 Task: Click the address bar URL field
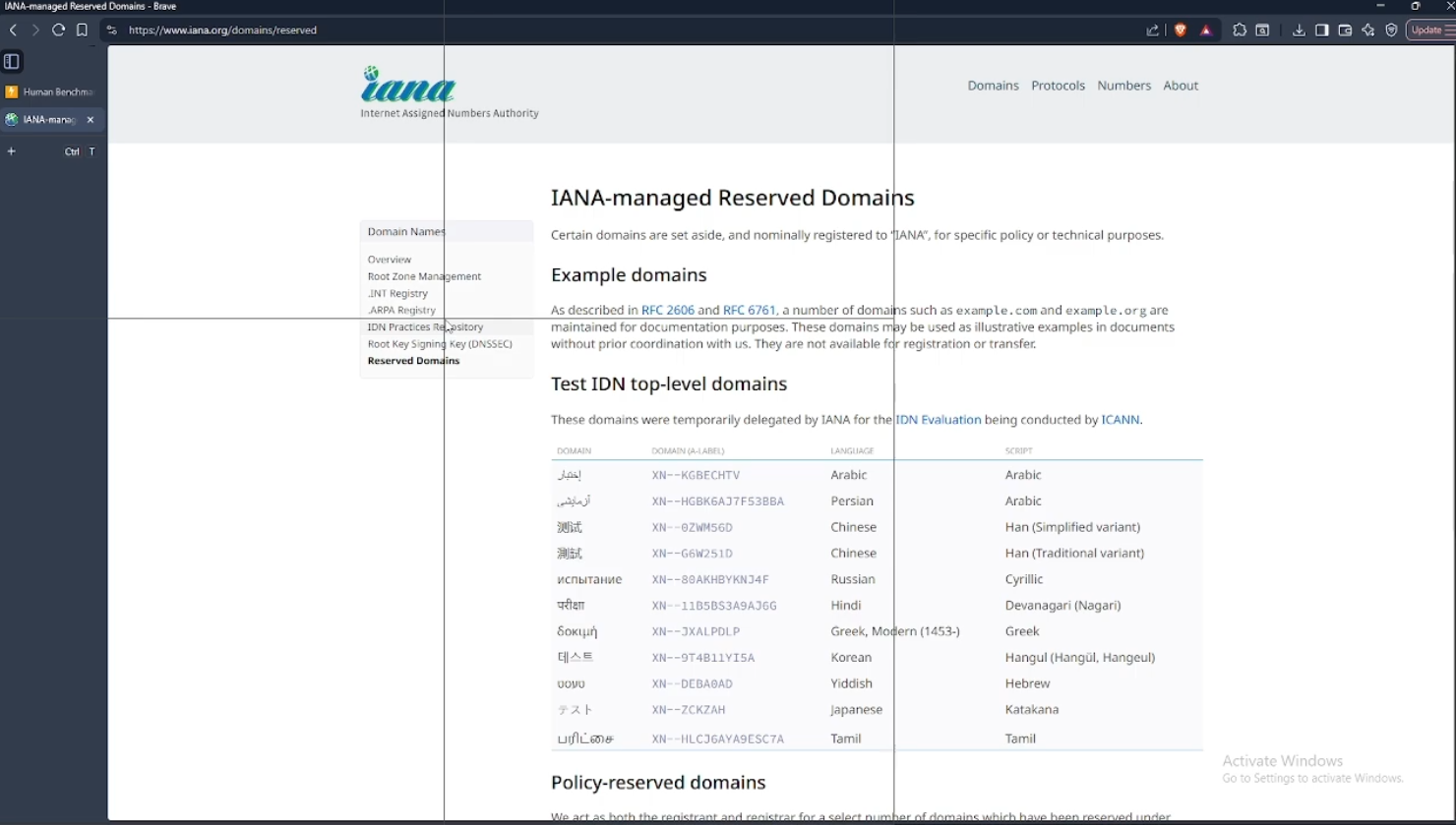tap(630, 30)
